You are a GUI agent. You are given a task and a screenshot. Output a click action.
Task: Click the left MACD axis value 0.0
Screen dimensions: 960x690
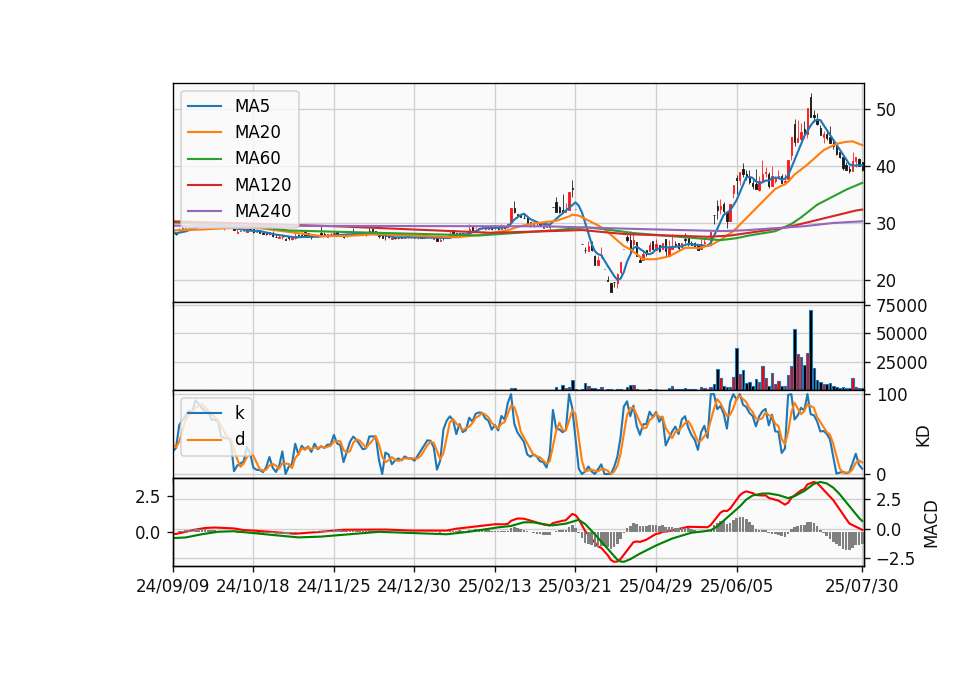148,533
